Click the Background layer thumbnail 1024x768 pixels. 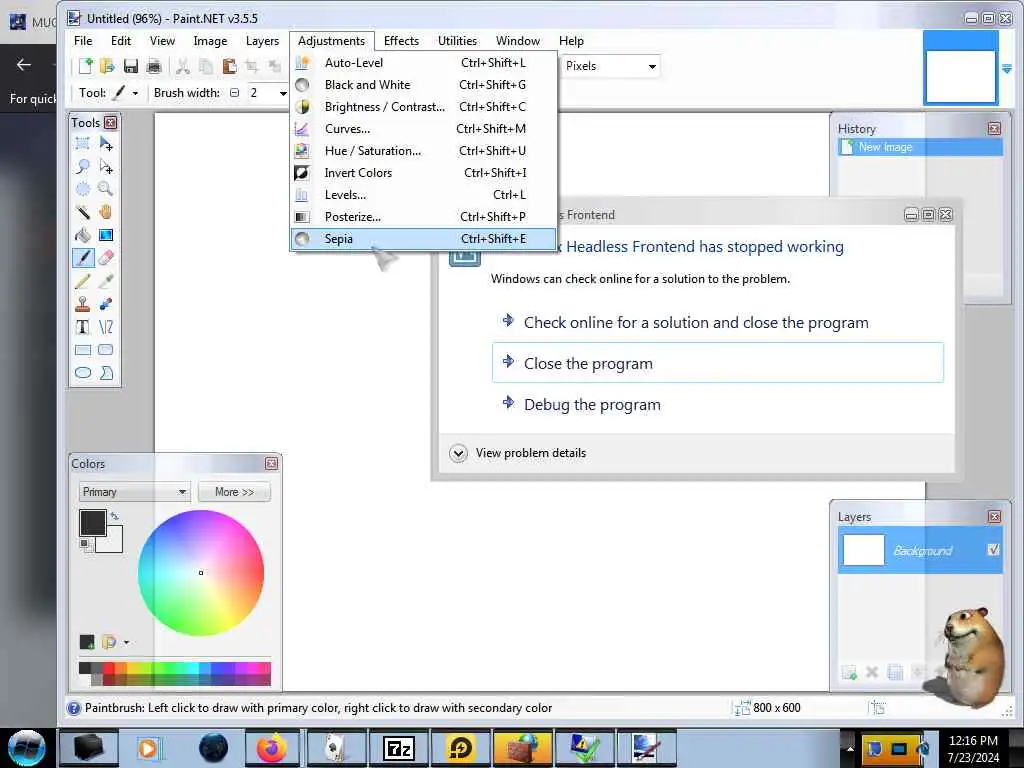[x=863, y=550]
